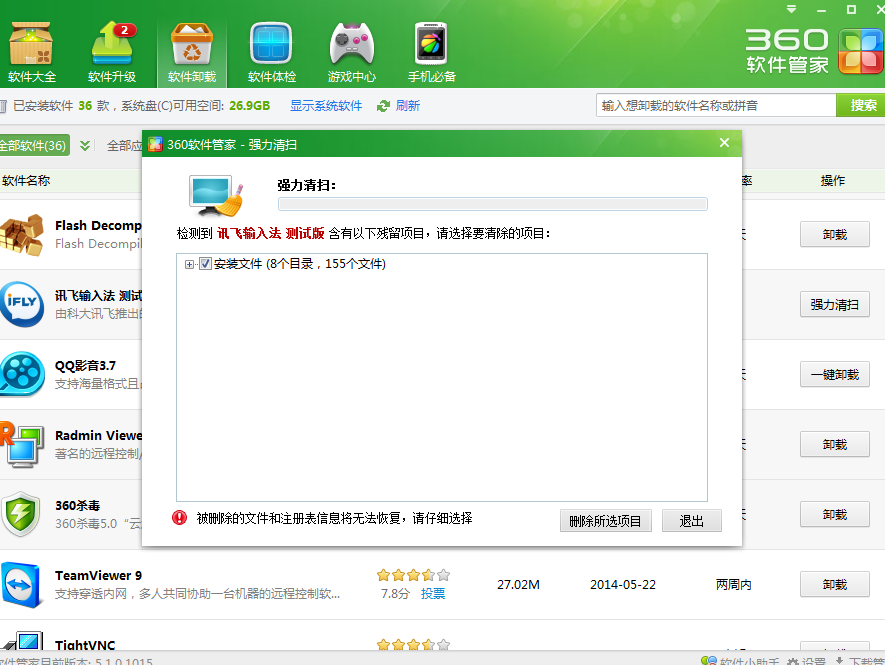The width and height of the screenshot is (885, 665).
Task: Click 卸载 button for Flash Decompiler
Action: (x=834, y=234)
